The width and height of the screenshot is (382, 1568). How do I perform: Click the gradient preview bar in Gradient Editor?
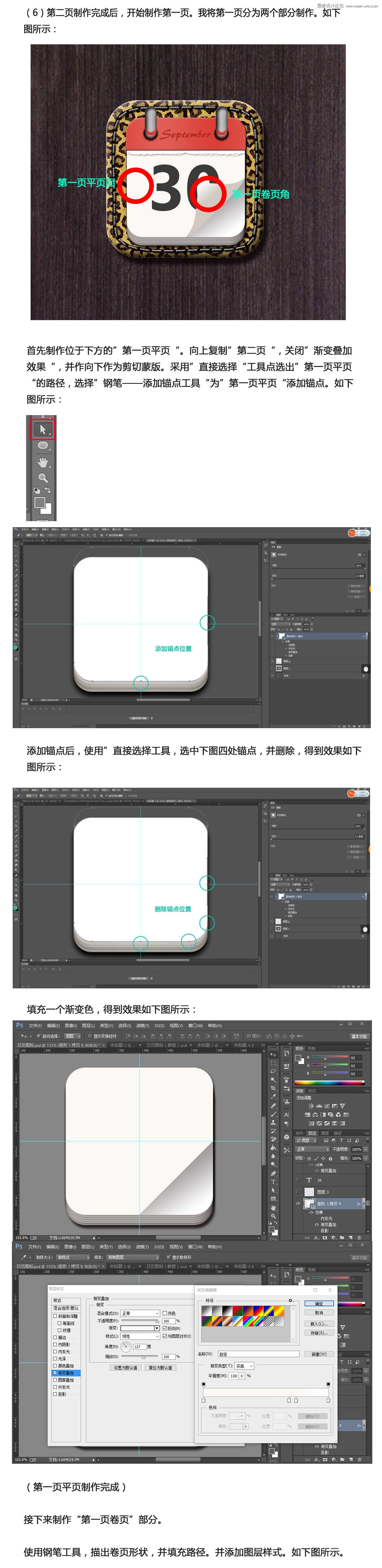click(266, 1393)
